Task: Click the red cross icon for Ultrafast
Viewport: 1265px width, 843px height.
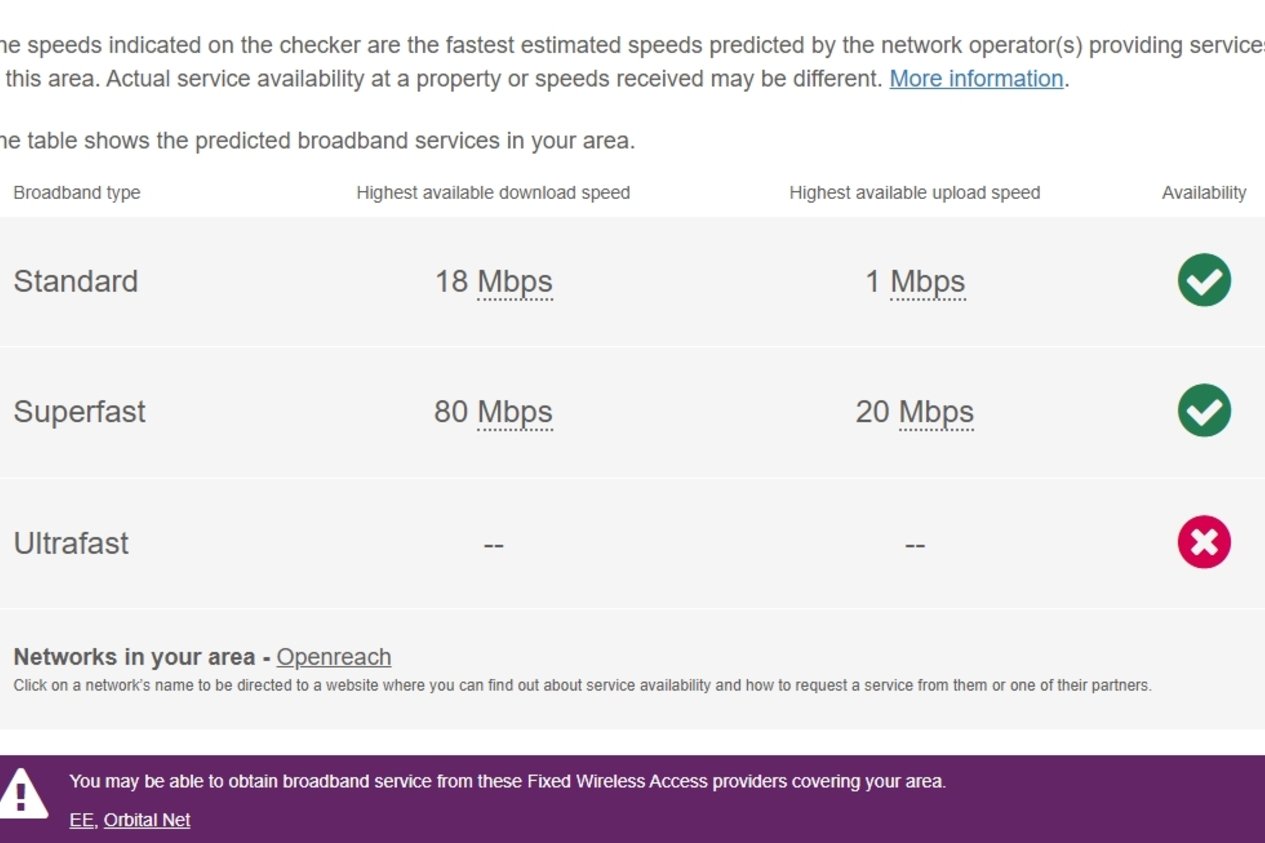Action: pyautogui.click(x=1204, y=542)
